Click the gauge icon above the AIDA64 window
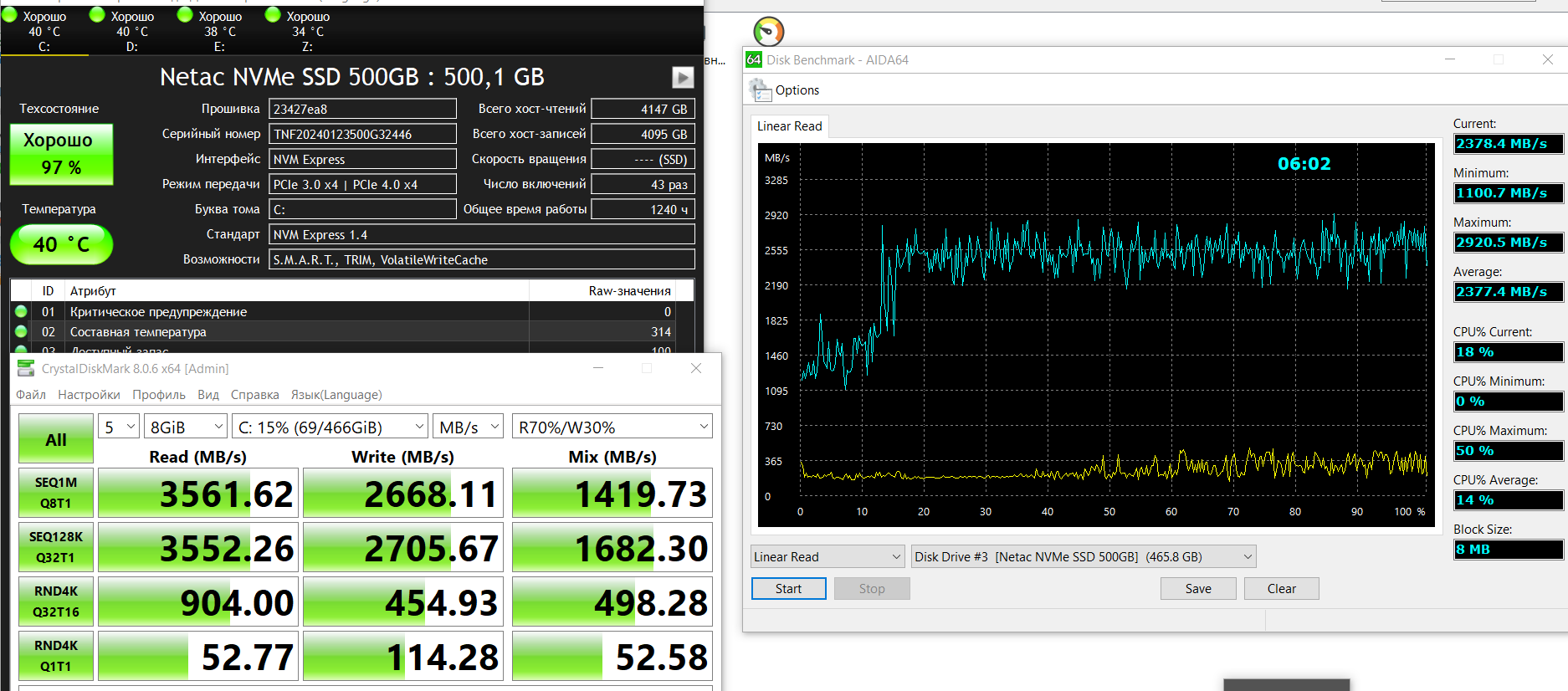 coord(769,31)
